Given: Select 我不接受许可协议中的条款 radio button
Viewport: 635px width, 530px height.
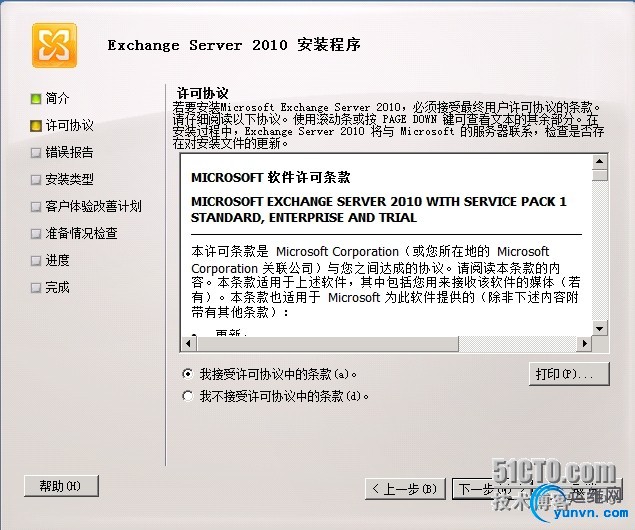Looking at the screenshot, I should coord(188,396).
